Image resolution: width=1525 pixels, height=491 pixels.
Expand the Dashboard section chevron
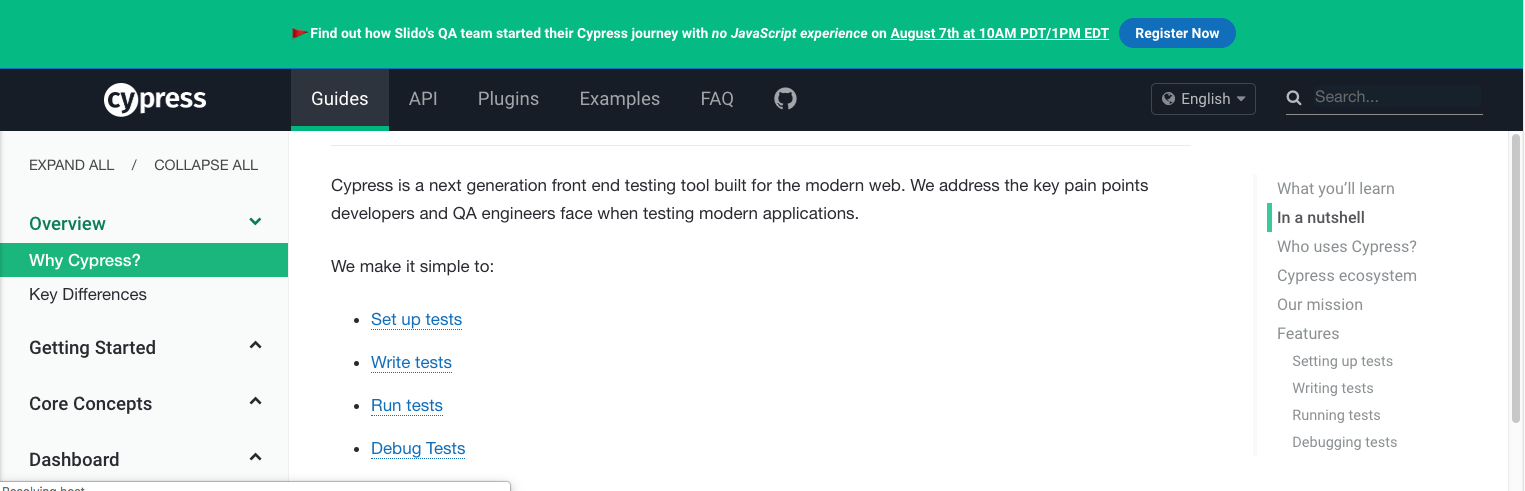point(255,458)
